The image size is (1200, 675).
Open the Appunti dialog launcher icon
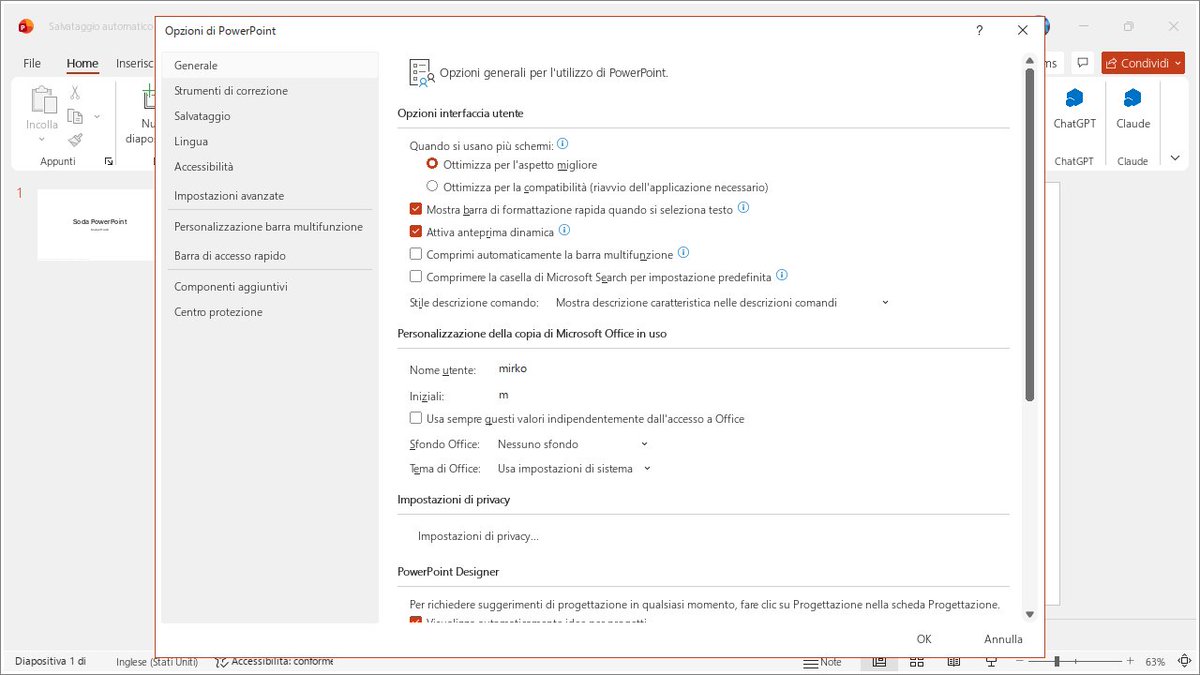coord(108,161)
